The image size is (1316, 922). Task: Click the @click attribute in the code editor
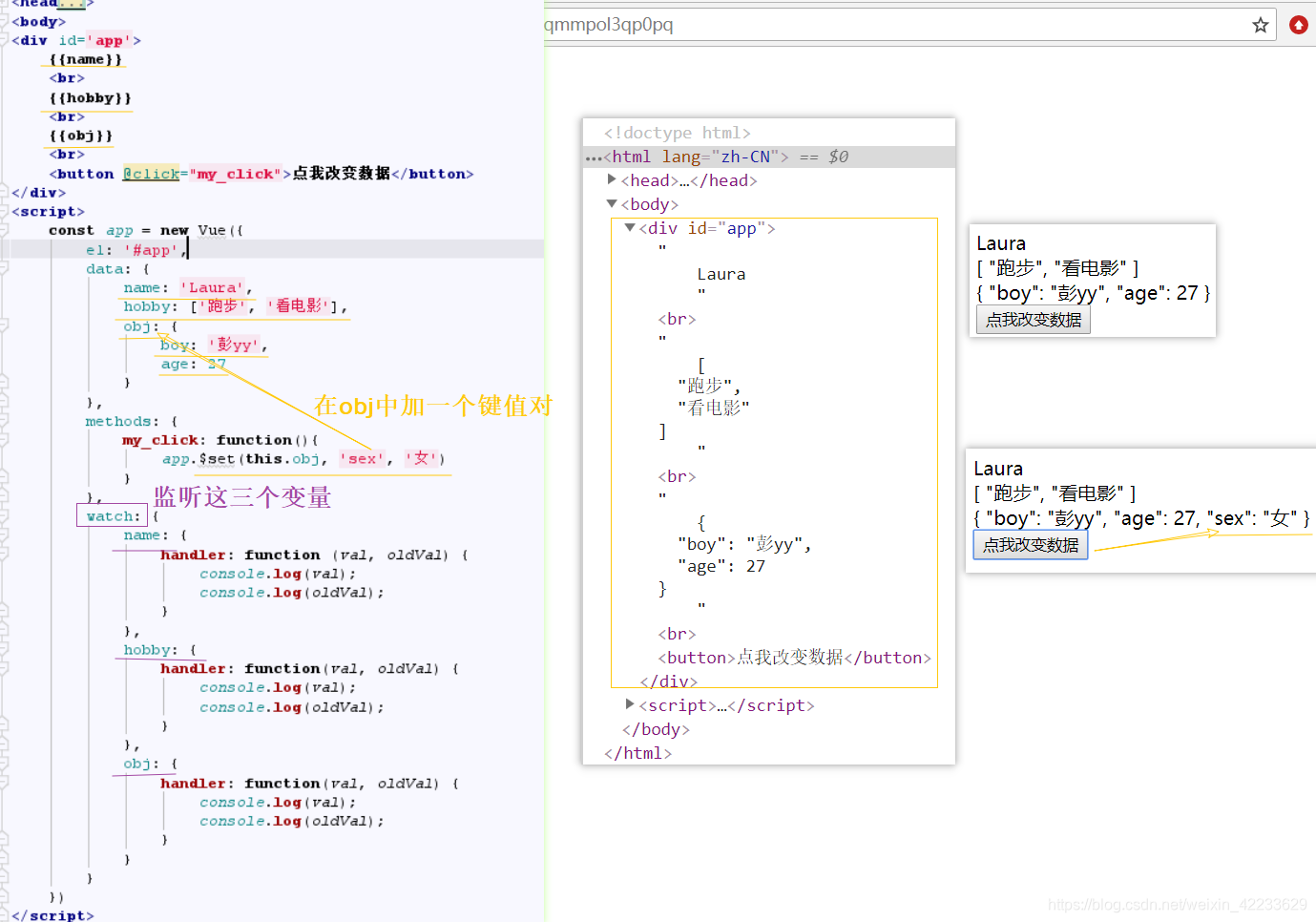coord(151,174)
